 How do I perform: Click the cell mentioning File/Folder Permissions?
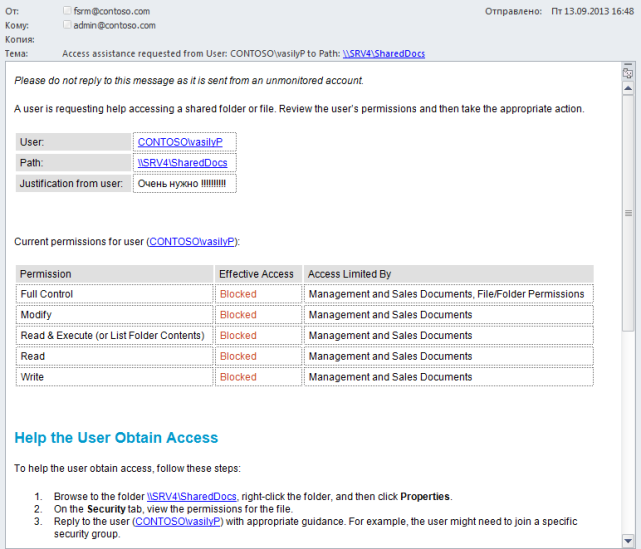coord(448,294)
